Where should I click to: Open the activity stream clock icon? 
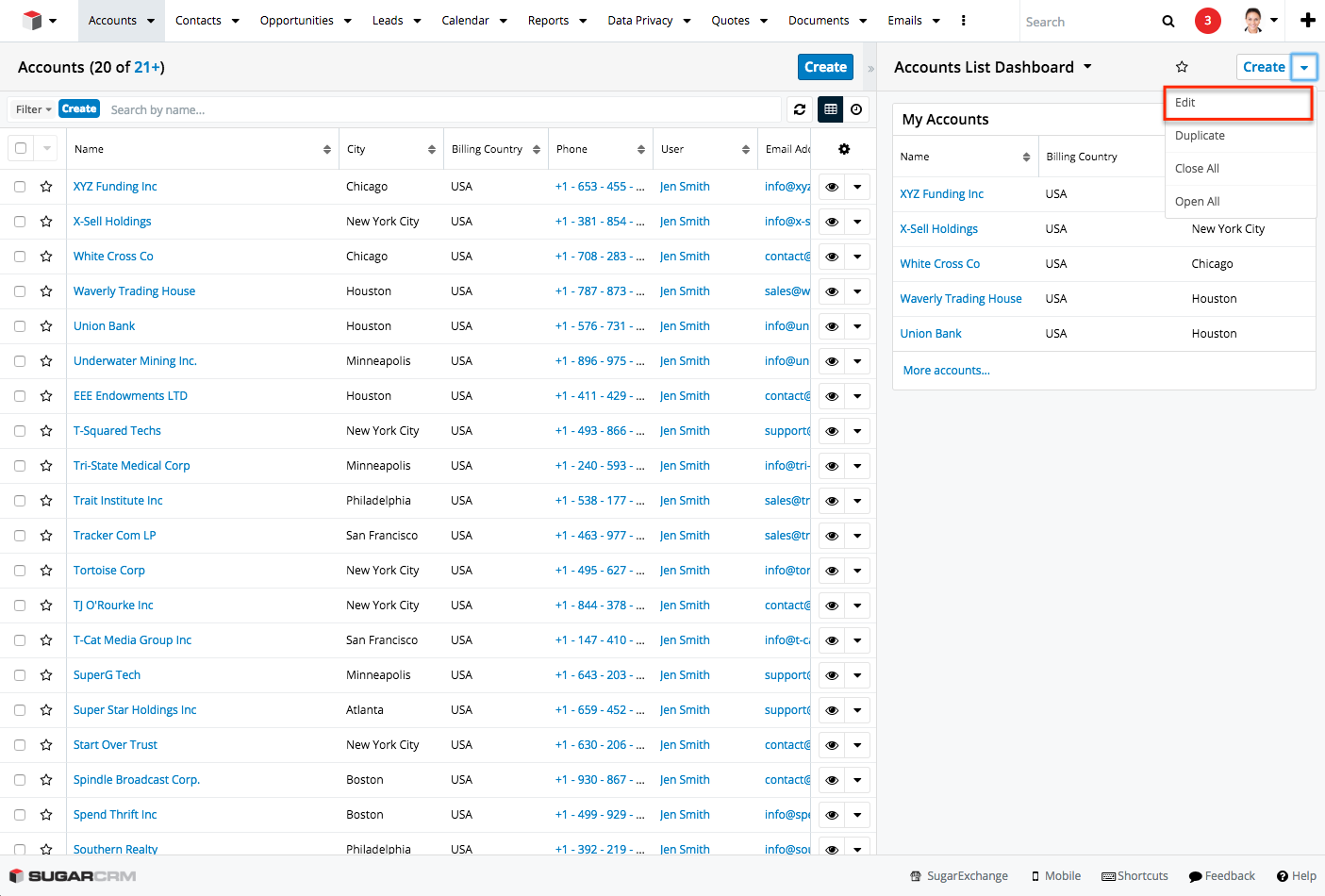[856, 109]
